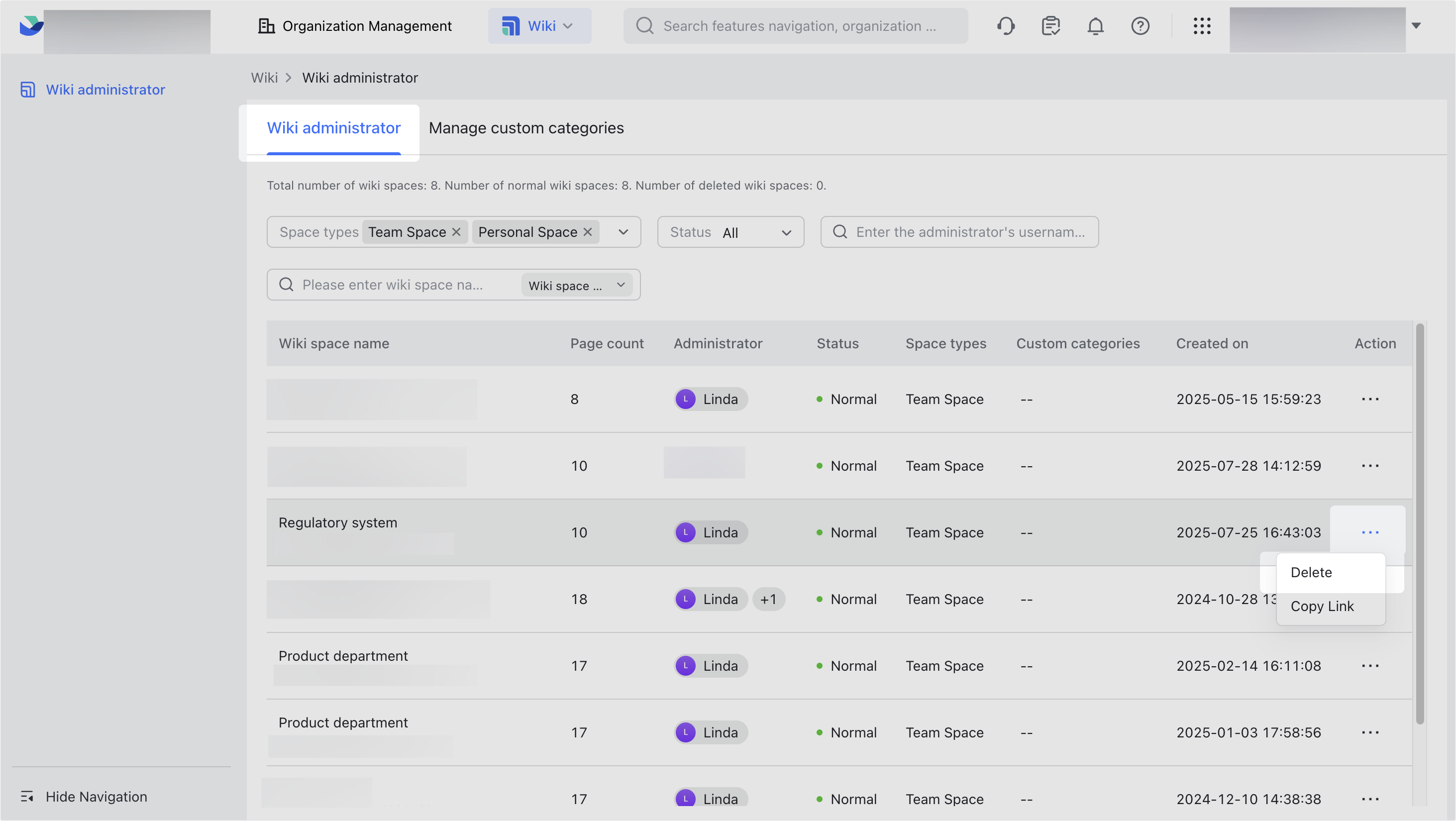Click the Regulatory system space name

[x=337, y=523]
